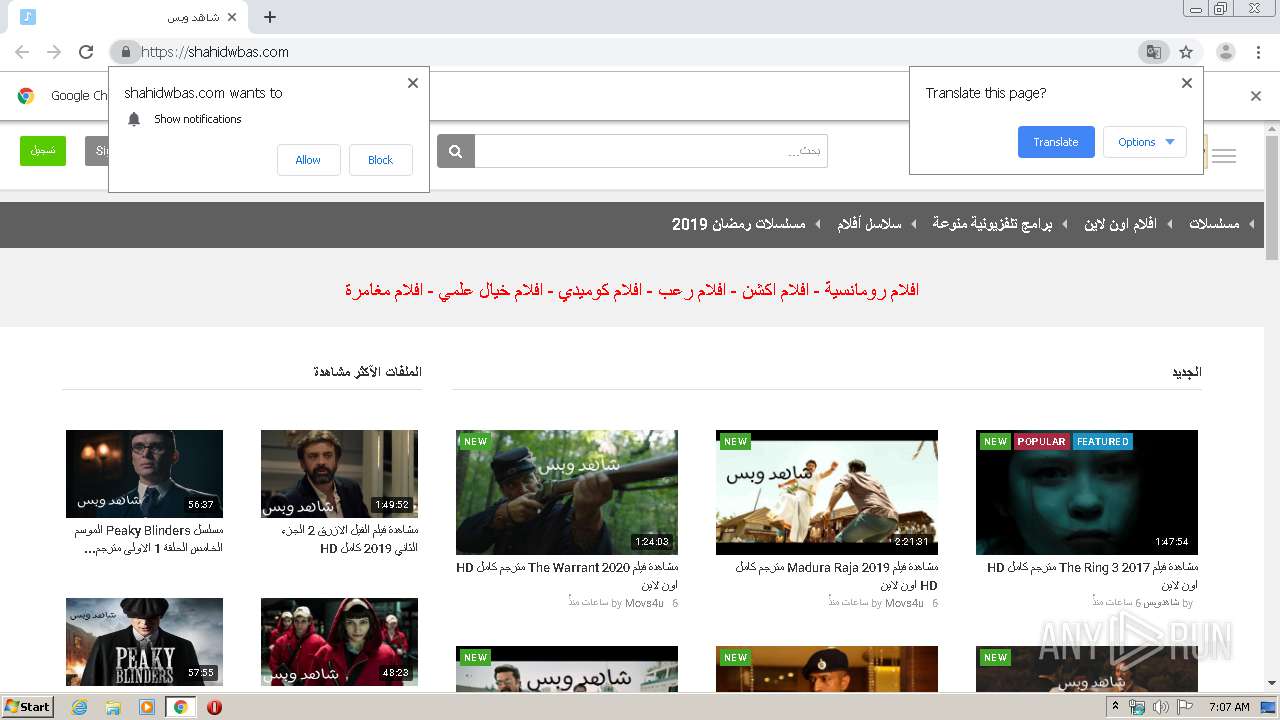Open The Warrant 2020 title link
This screenshot has width=1280, height=720.
click(x=567, y=576)
